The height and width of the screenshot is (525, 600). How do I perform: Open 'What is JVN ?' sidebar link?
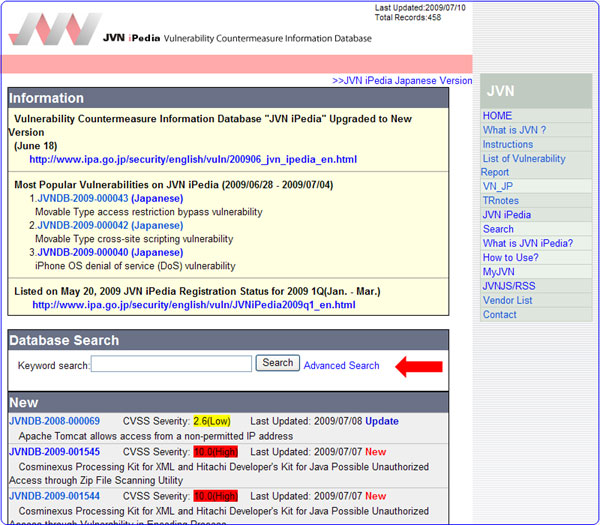[514, 130]
